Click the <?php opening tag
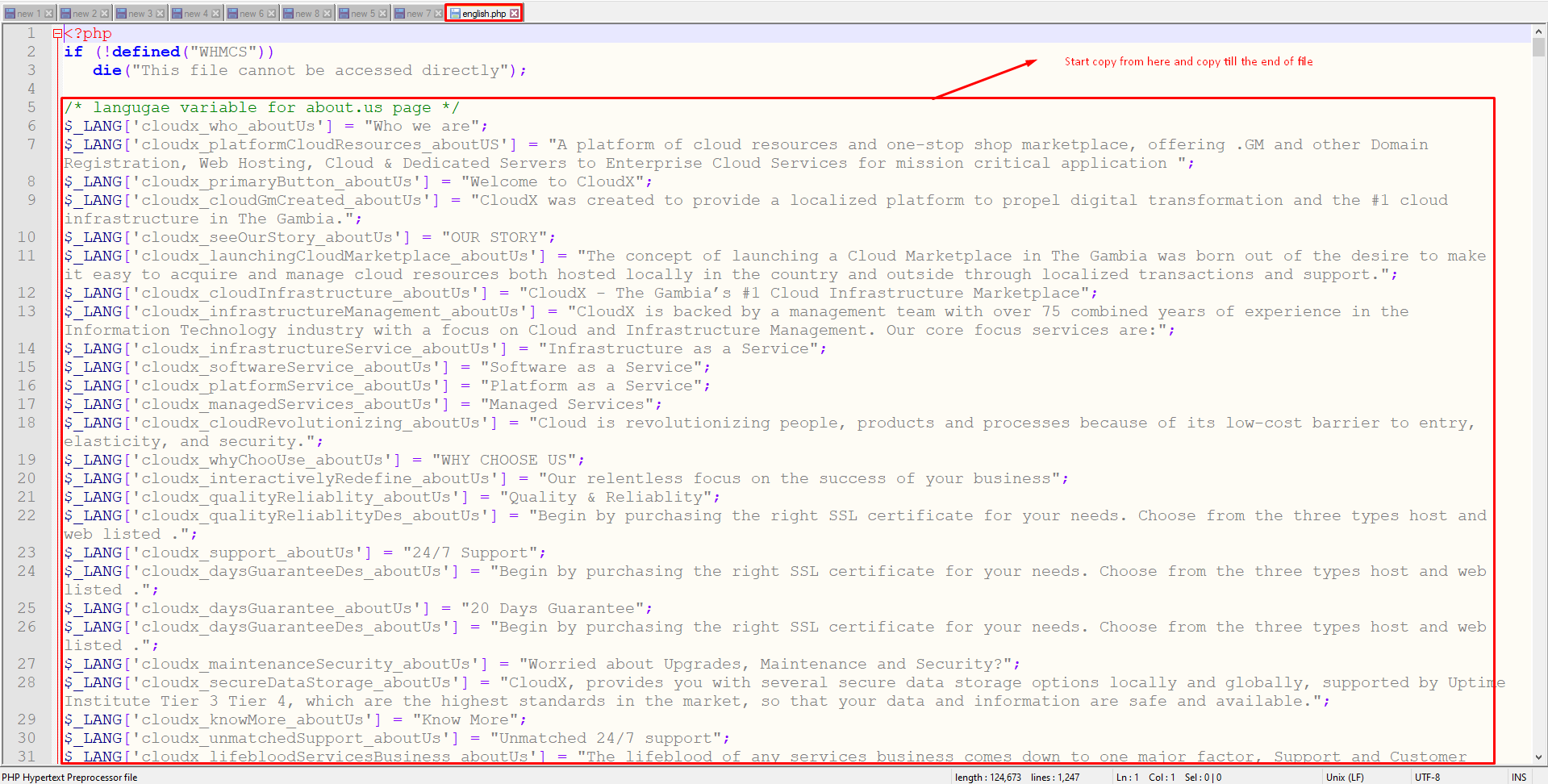Viewport: 1548px width, 784px height. [88, 33]
